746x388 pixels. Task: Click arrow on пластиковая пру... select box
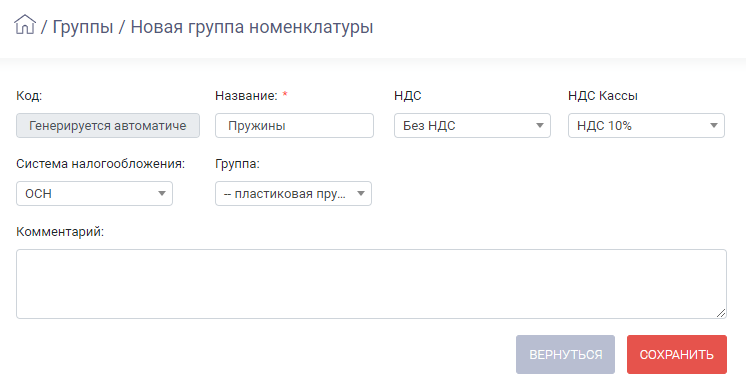(x=361, y=194)
